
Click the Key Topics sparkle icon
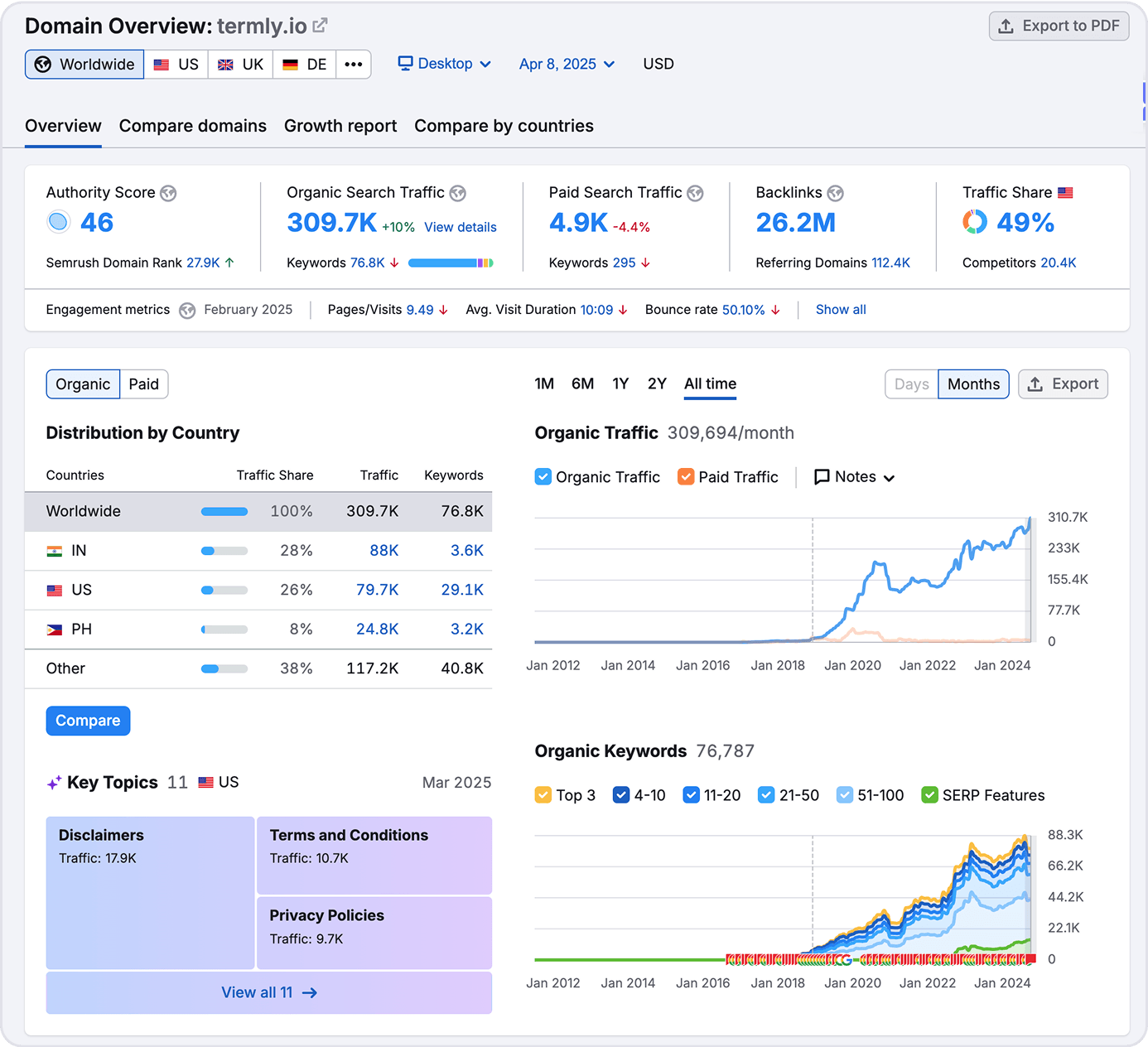(x=54, y=782)
